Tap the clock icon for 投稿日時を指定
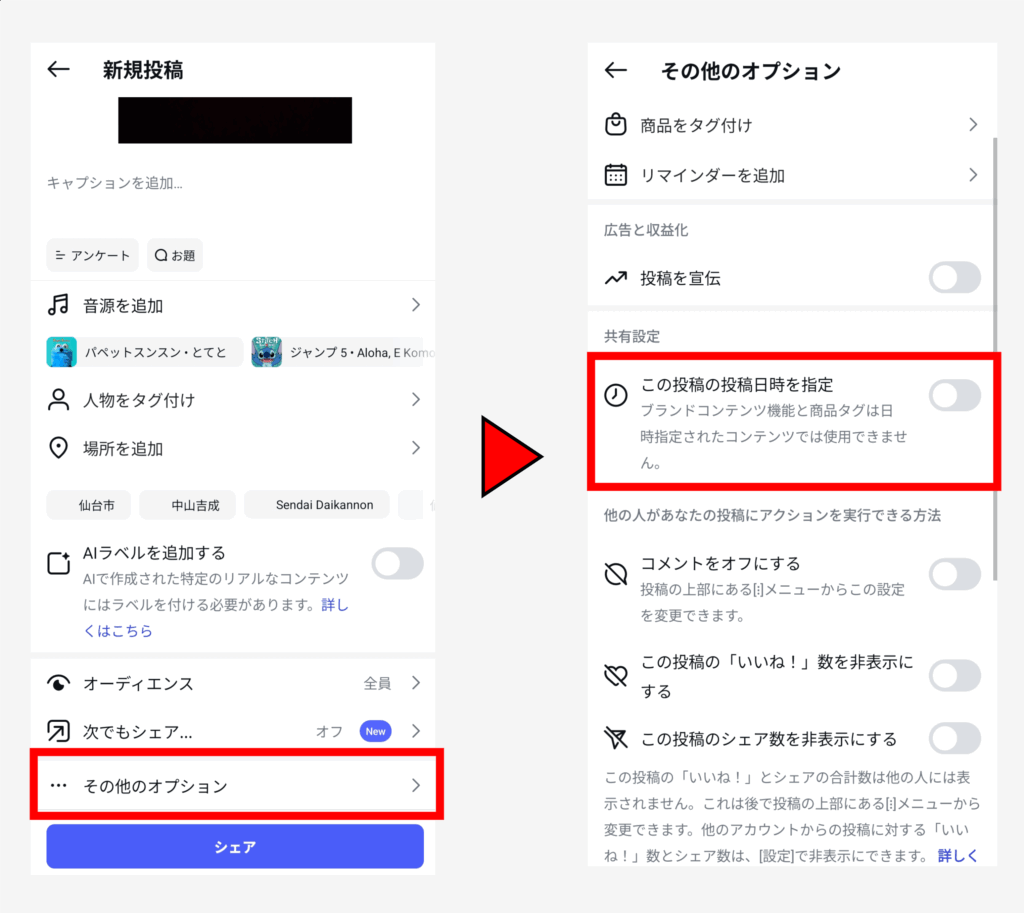Screen dimensions: 1024x913 pyautogui.click(x=615, y=395)
